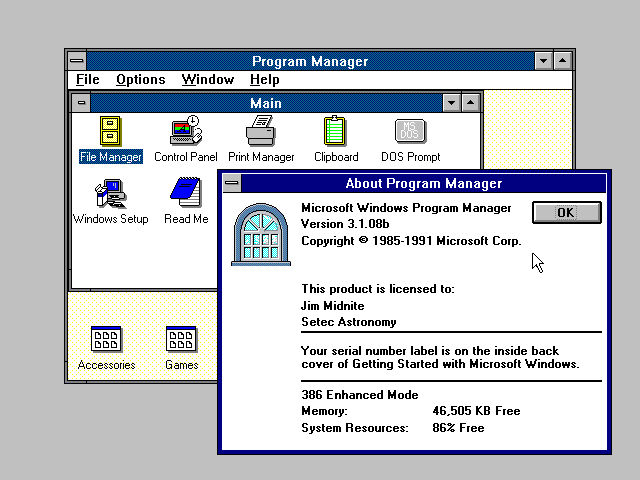Minimize the Program Manager window
The height and width of the screenshot is (480, 640).
(544, 61)
